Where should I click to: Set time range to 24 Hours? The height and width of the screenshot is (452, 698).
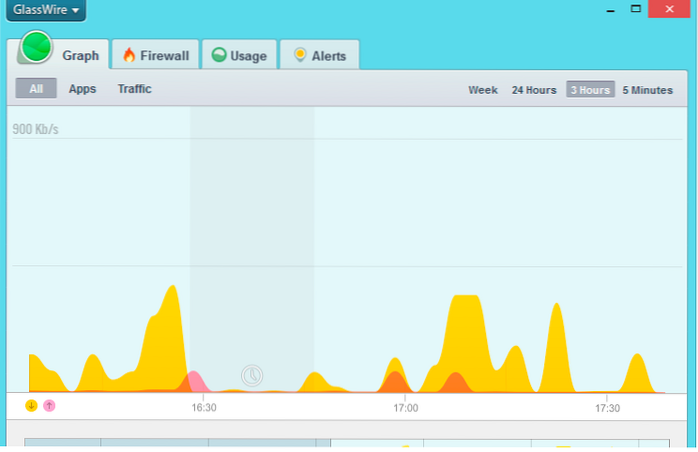534,90
